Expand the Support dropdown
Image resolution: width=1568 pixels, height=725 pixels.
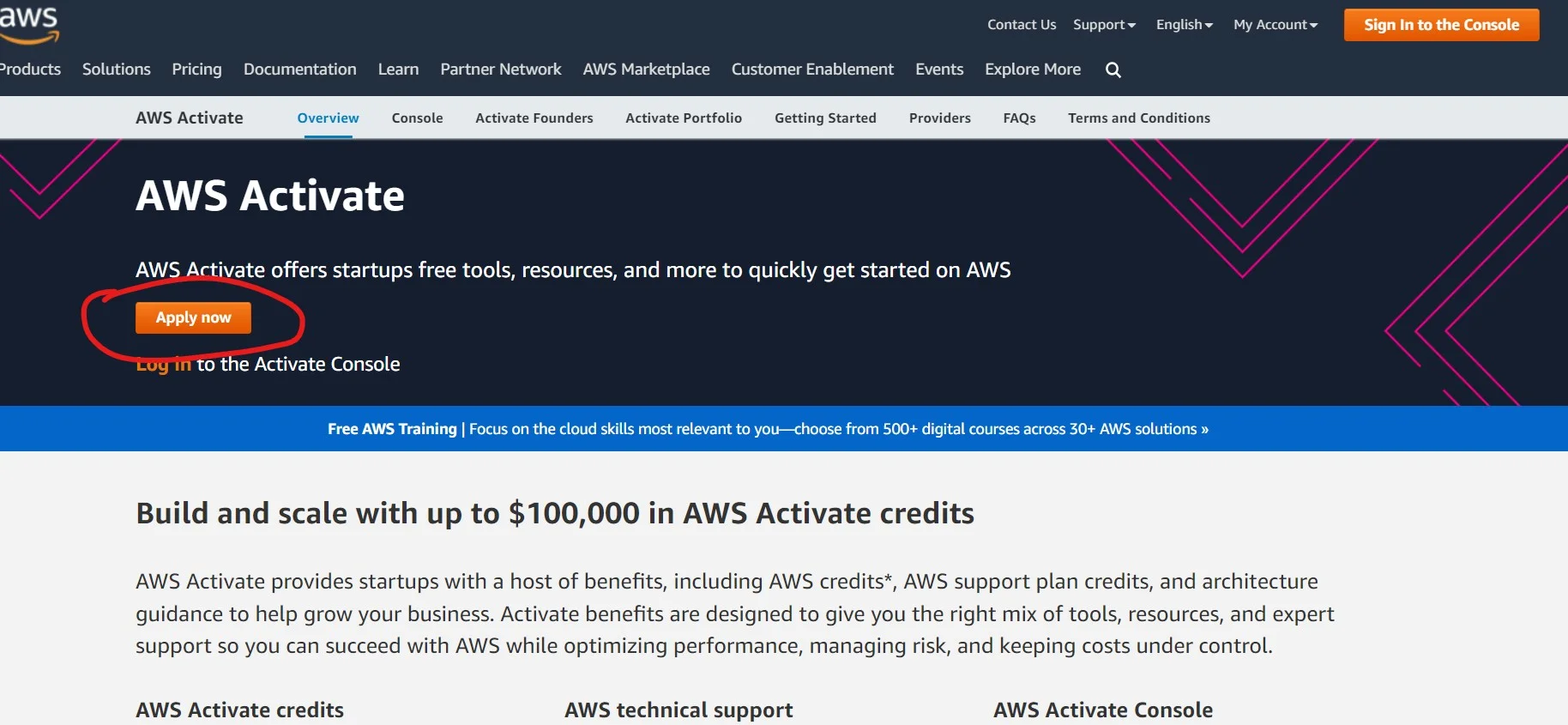(x=1104, y=25)
